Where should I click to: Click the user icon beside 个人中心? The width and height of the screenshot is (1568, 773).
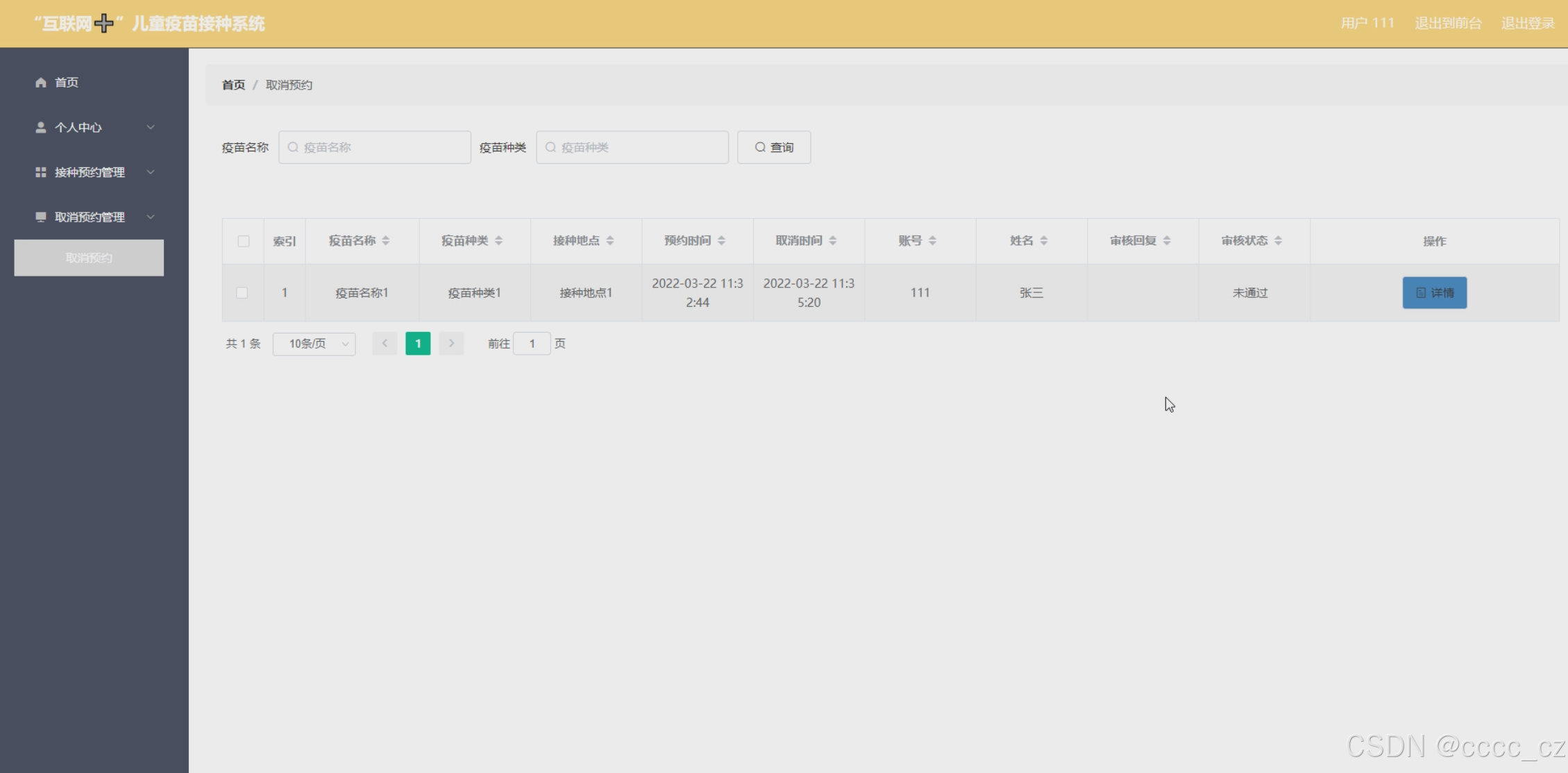[41, 128]
